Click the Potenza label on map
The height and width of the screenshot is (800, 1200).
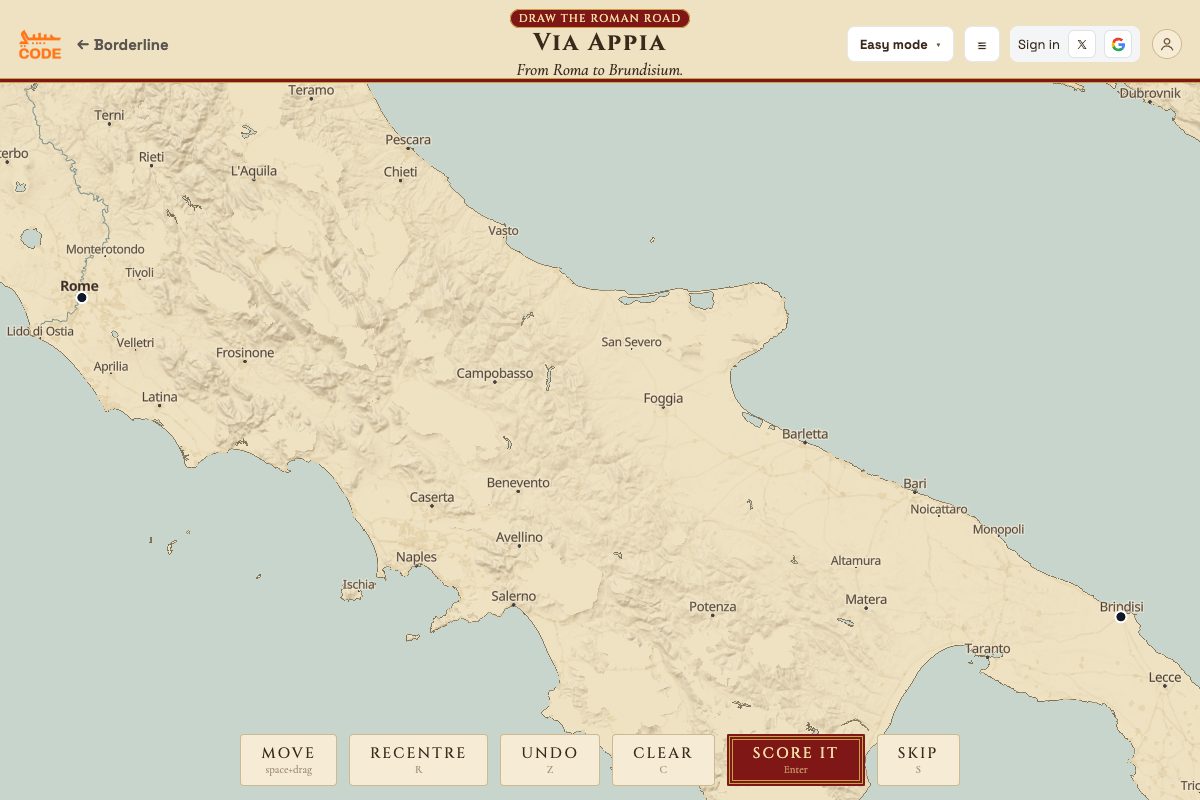pyautogui.click(x=712, y=607)
